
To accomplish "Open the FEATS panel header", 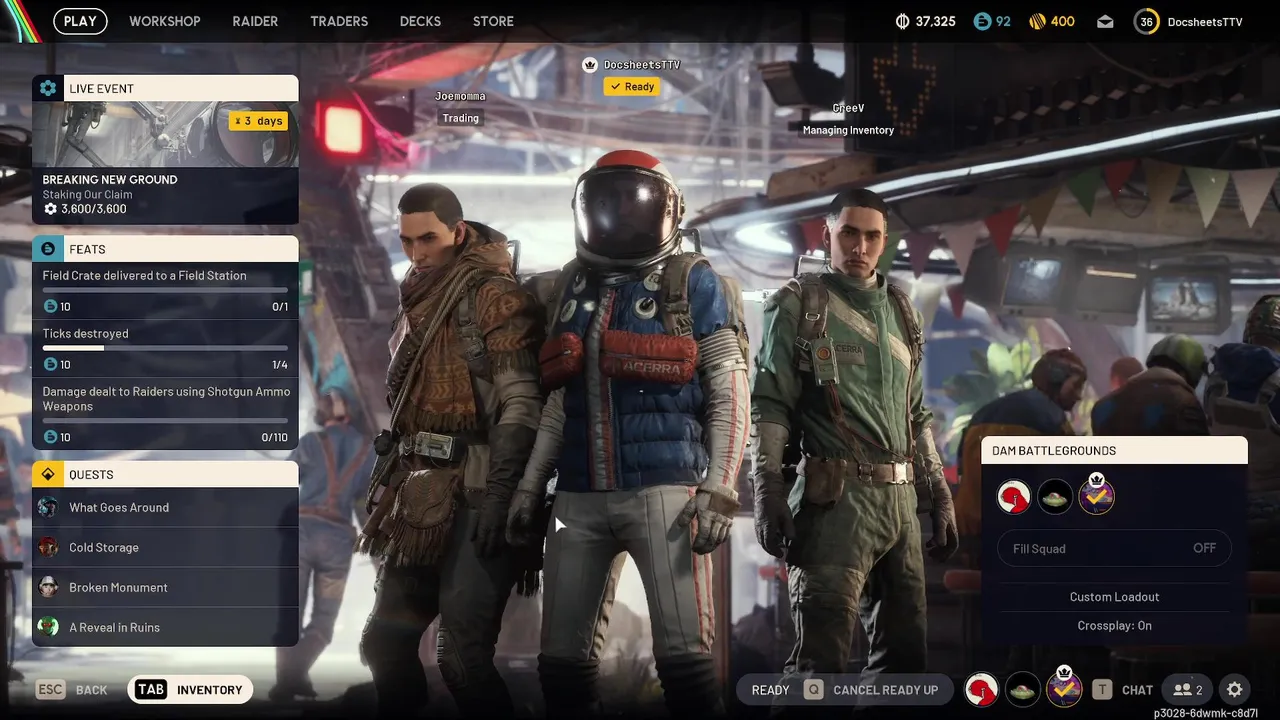I will 165,249.
